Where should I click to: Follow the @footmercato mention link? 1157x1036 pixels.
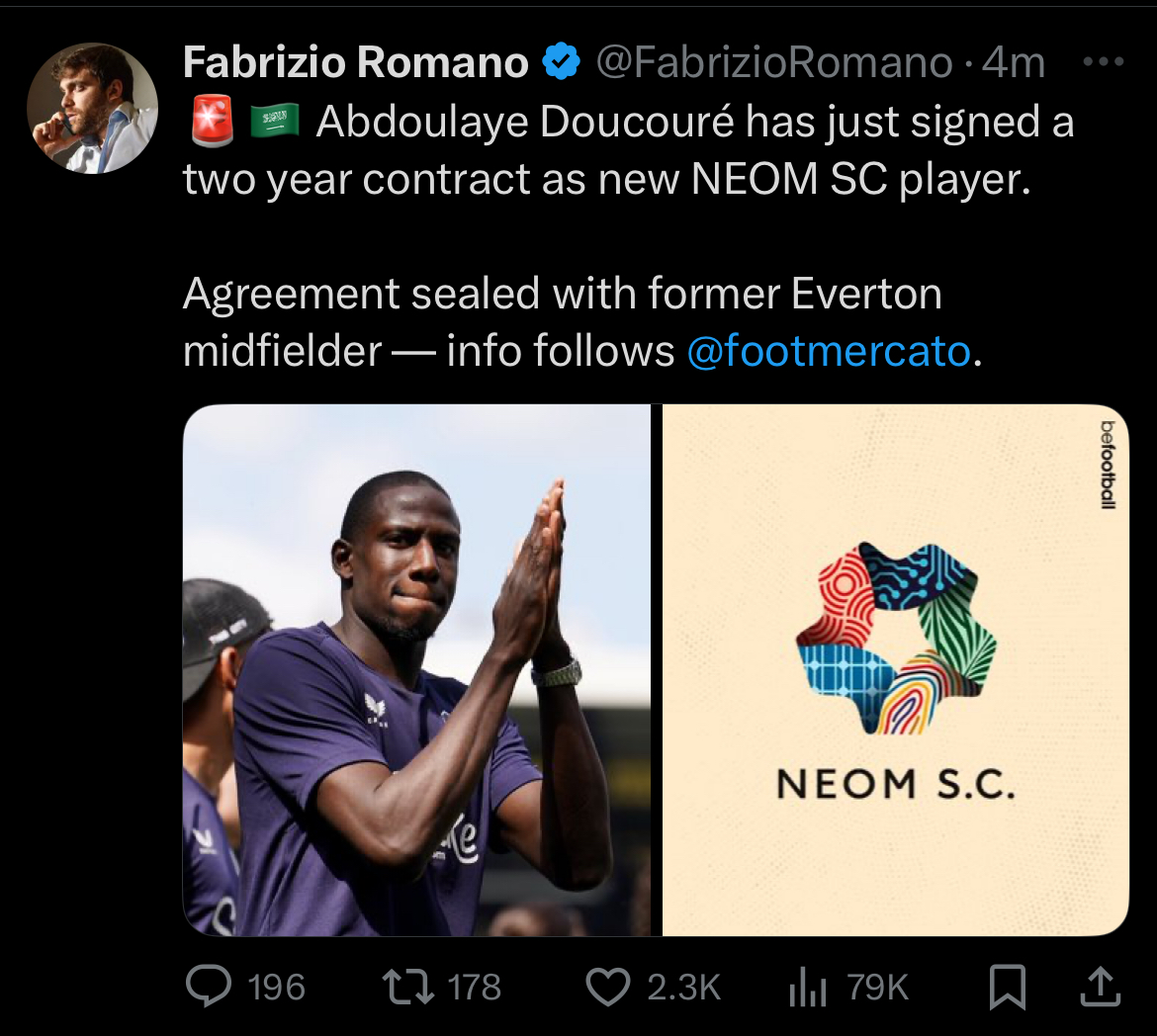(829, 351)
